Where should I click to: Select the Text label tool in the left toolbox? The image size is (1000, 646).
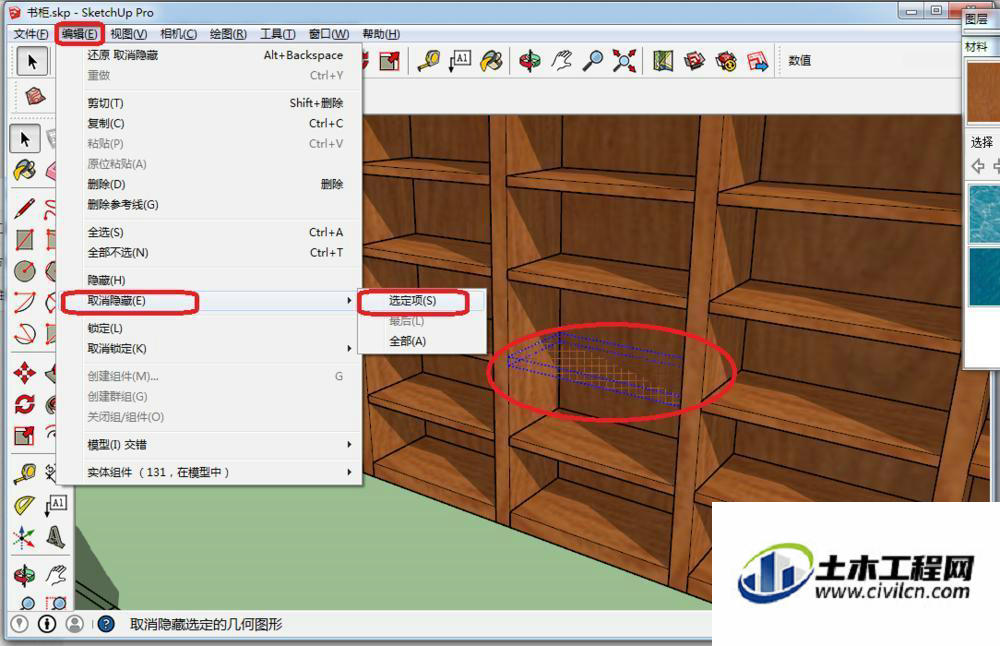click(55, 505)
